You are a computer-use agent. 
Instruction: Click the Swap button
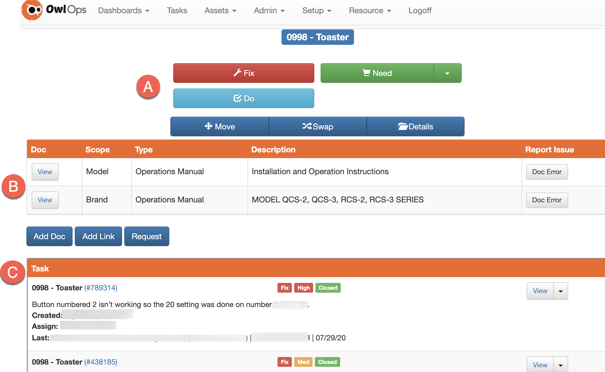(x=318, y=127)
